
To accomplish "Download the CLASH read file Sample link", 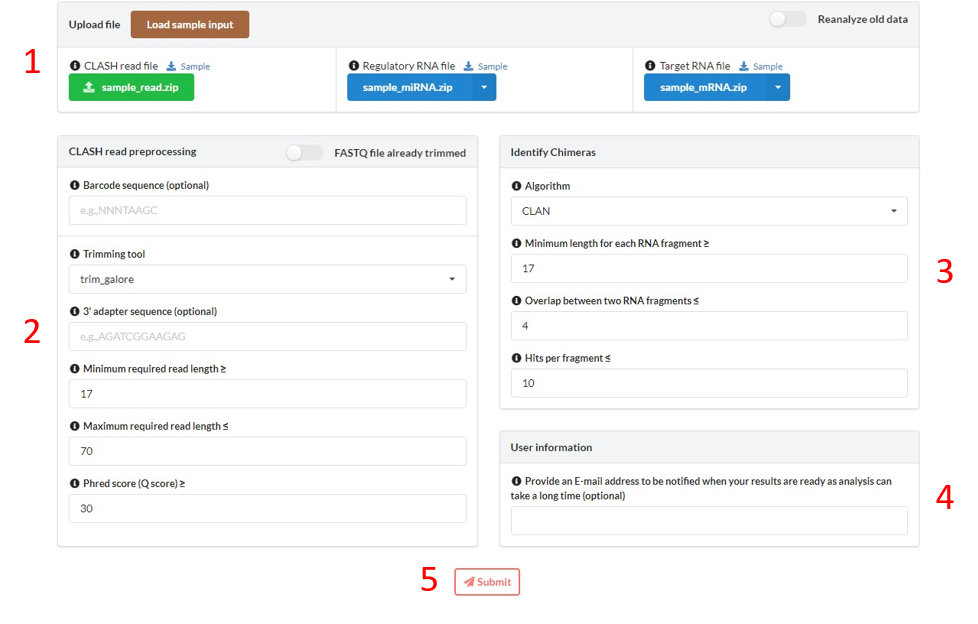I will (195, 66).
